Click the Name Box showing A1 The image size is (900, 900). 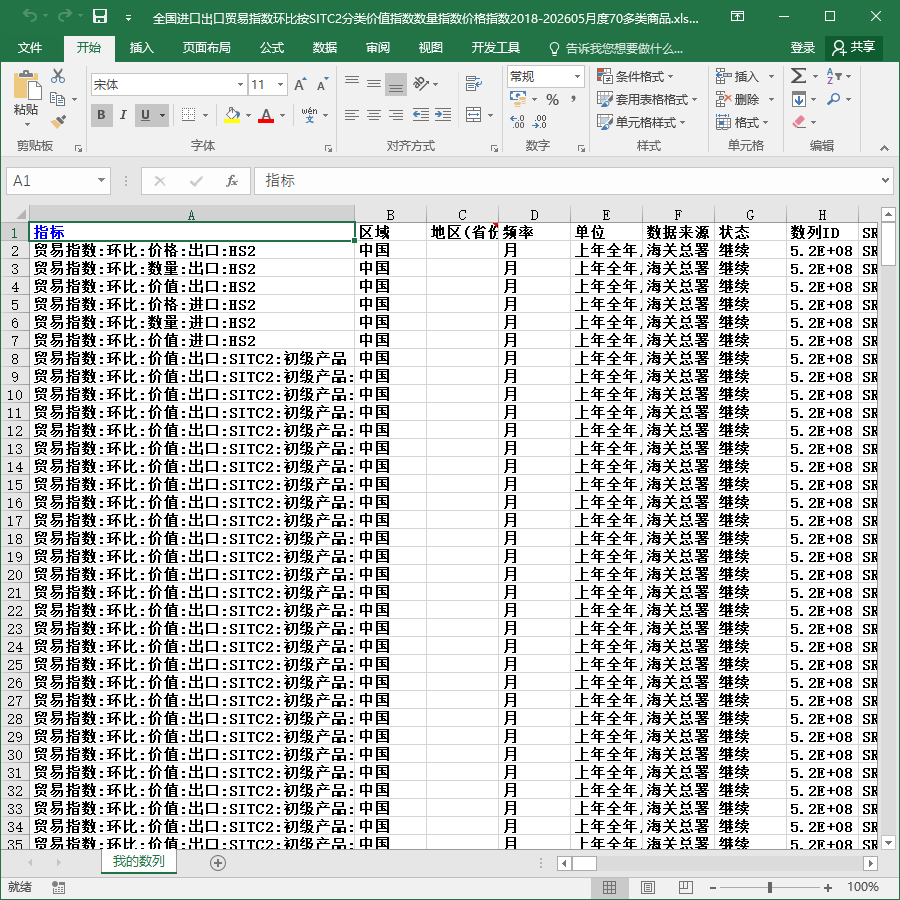(58, 181)
